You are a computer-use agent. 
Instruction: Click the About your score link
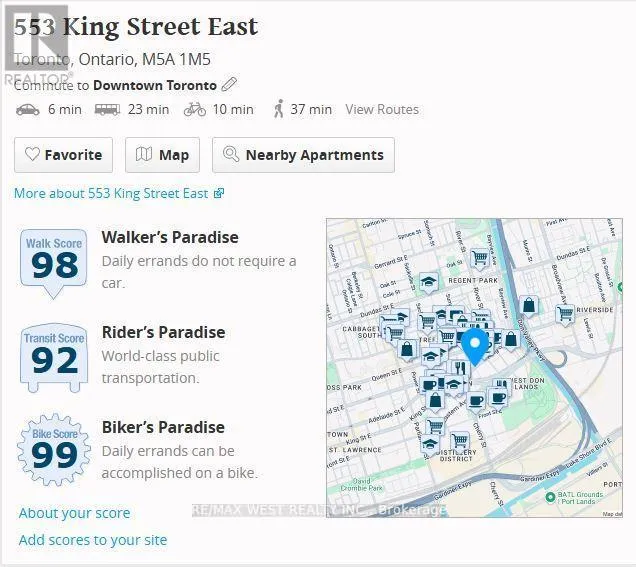74,513
